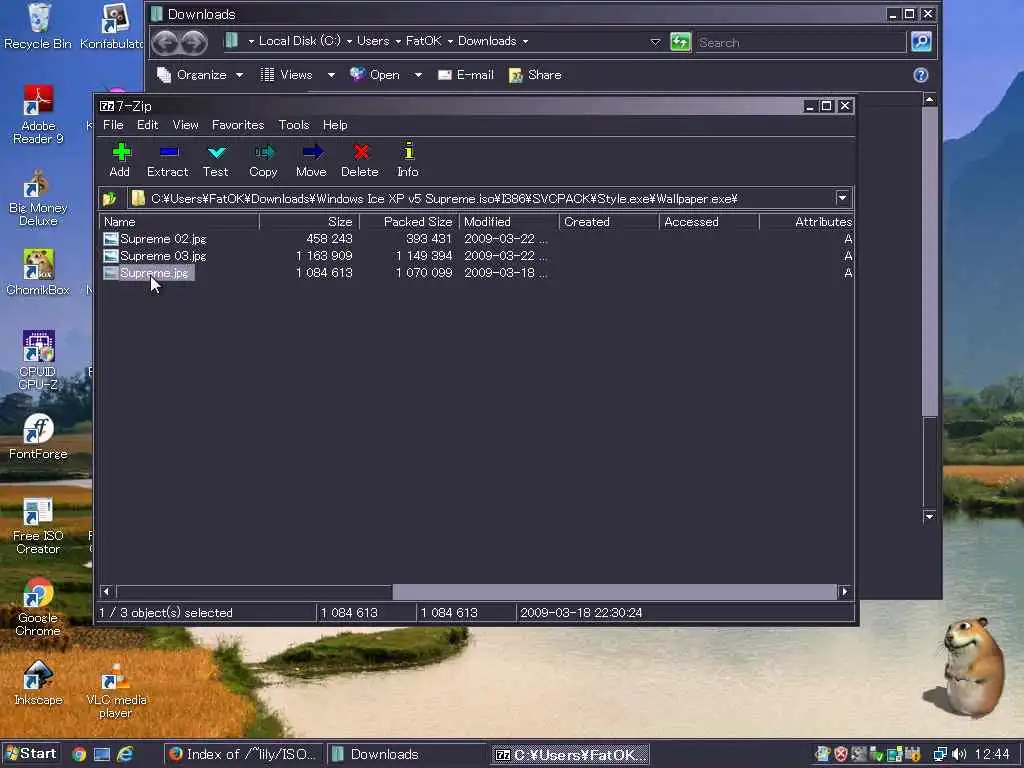
Task: Open FontForge desktop shortcut
Action: tap(38, 437)
